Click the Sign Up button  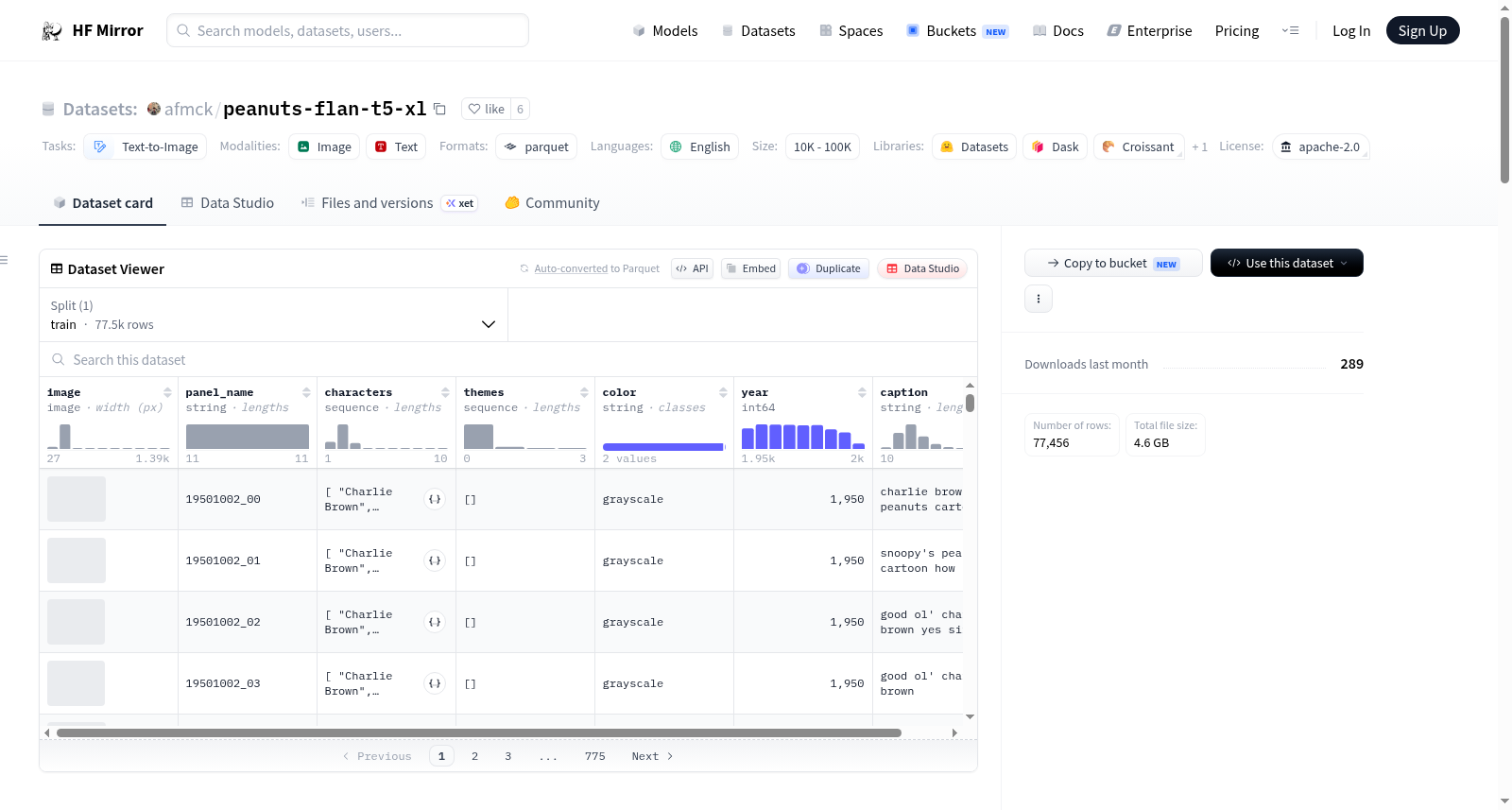(1423, 31)
